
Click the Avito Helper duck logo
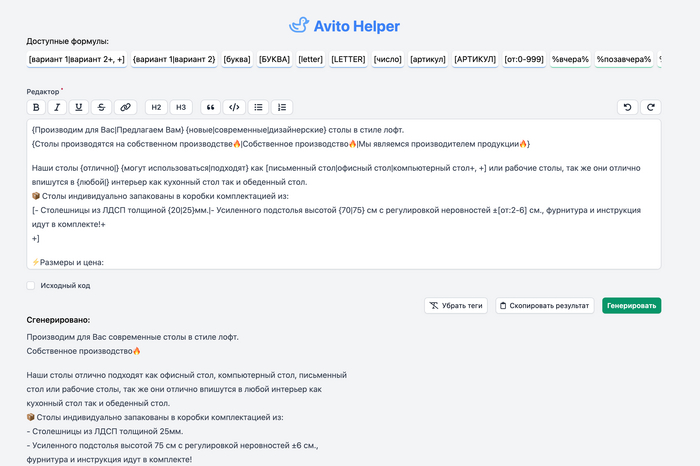coord(299,25)
